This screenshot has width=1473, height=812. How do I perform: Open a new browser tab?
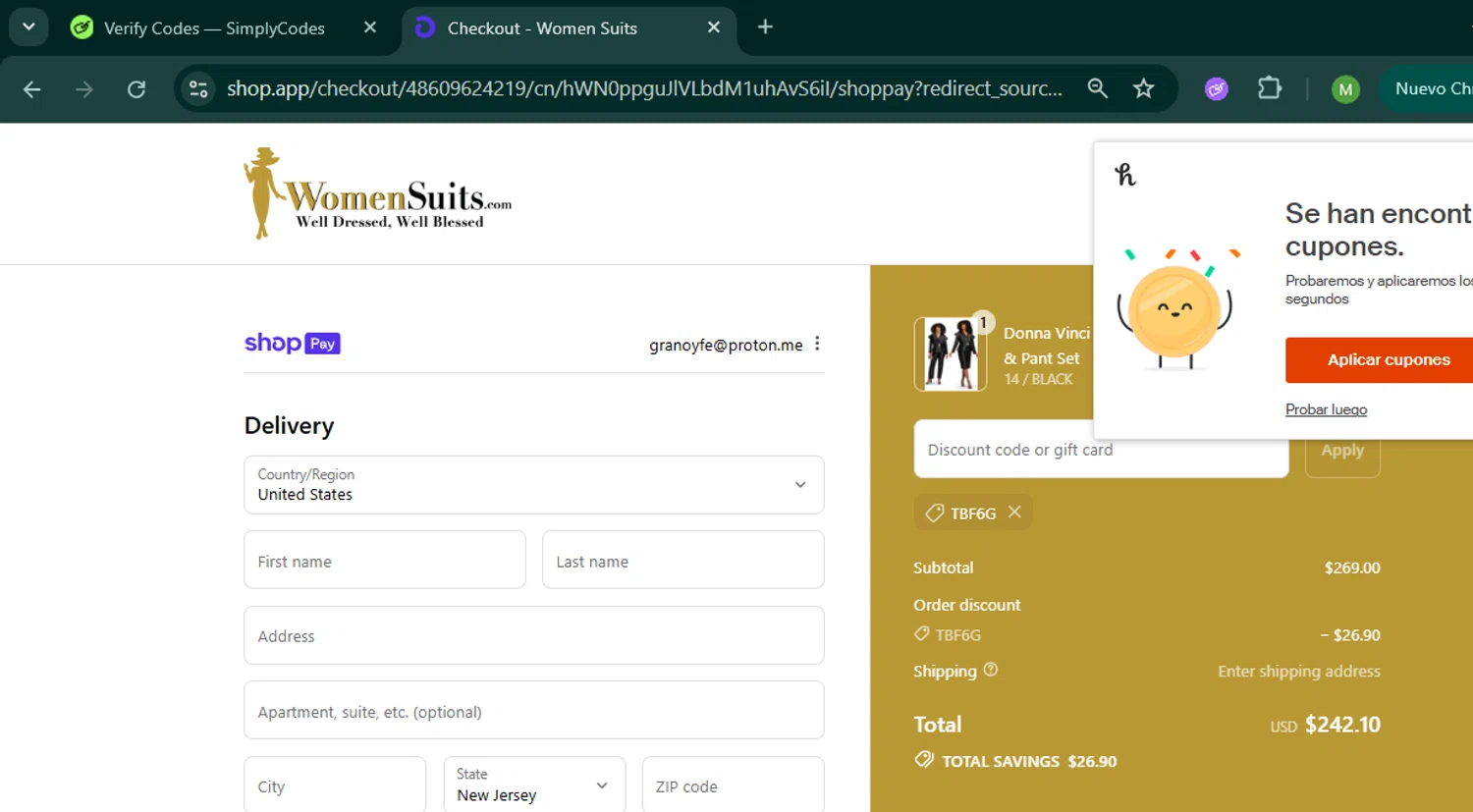click(766, 27)
